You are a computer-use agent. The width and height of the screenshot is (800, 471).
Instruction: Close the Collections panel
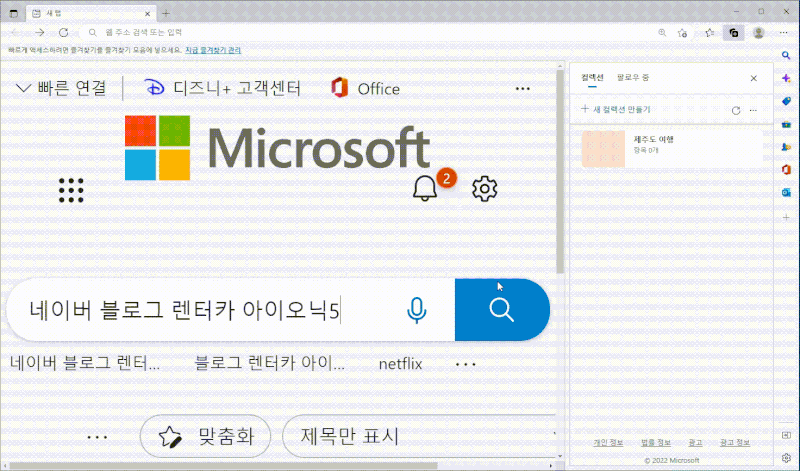click(754, 78)
